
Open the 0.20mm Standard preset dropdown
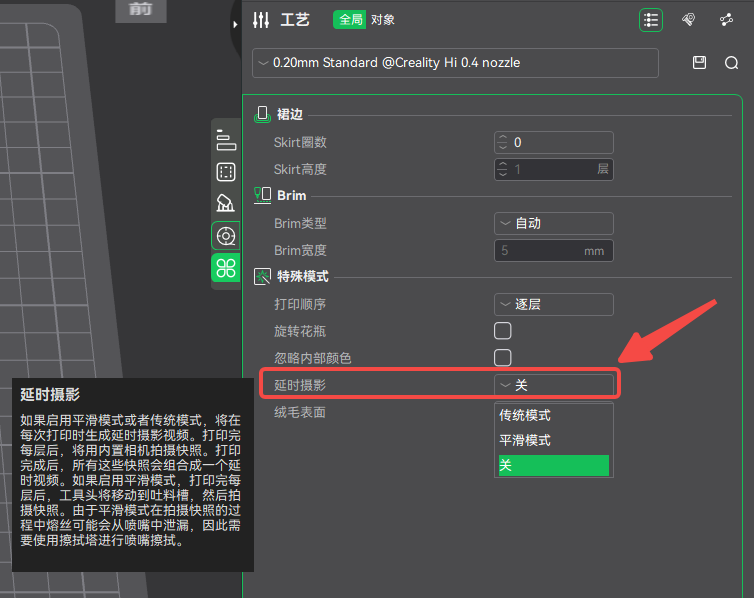pos(455,63)
